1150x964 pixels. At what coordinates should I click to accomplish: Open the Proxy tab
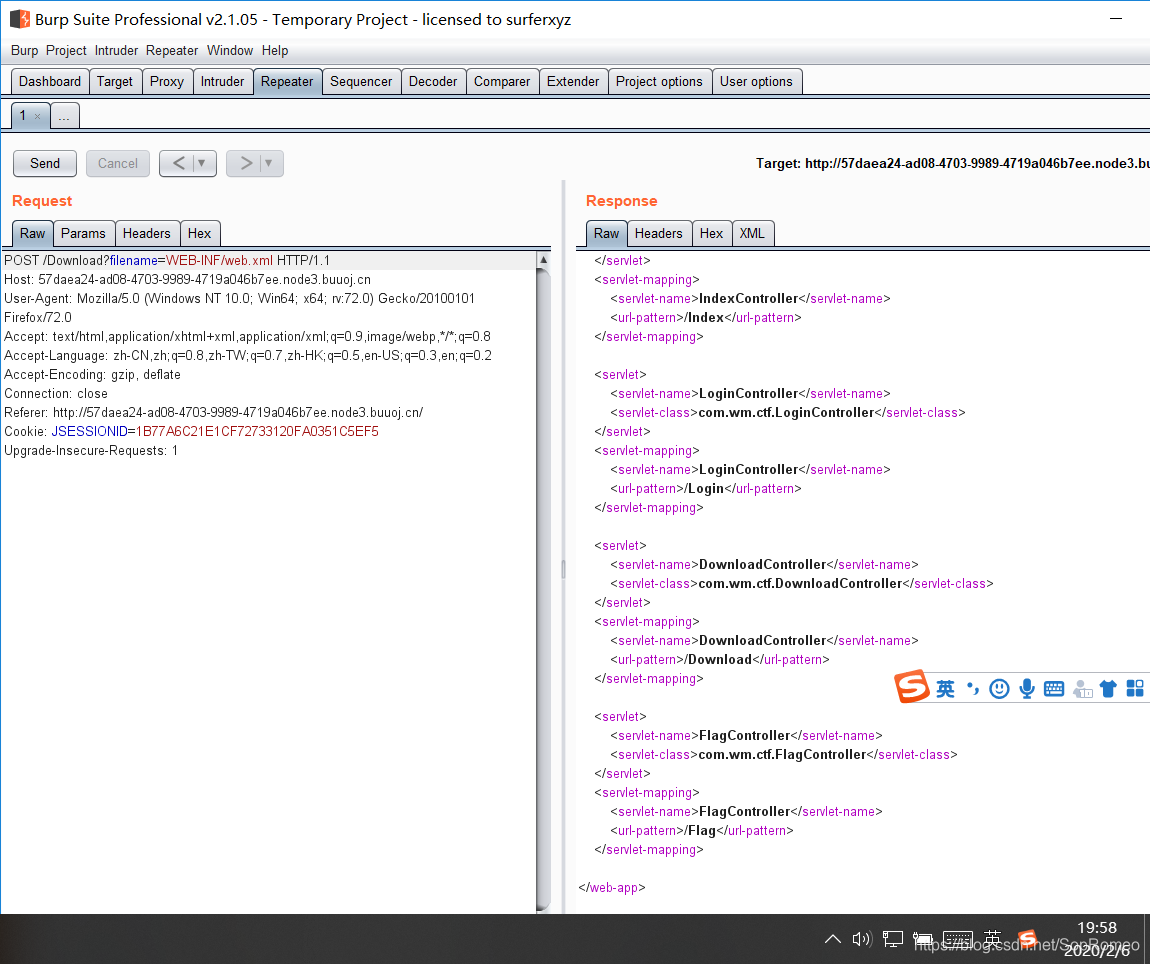pyautogui.click(x=166, y=81)
